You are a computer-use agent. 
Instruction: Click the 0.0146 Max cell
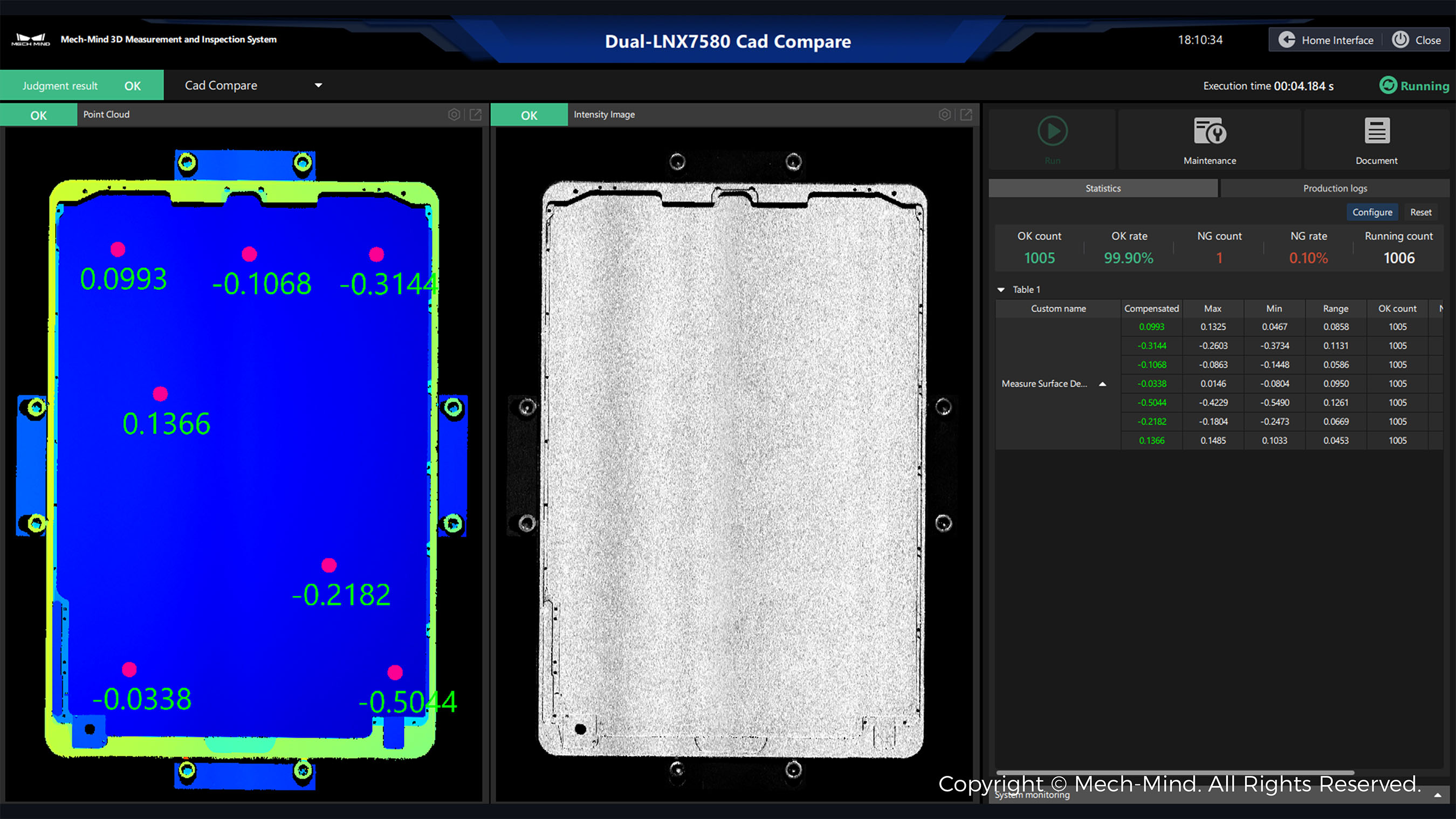click(1213, 384)
